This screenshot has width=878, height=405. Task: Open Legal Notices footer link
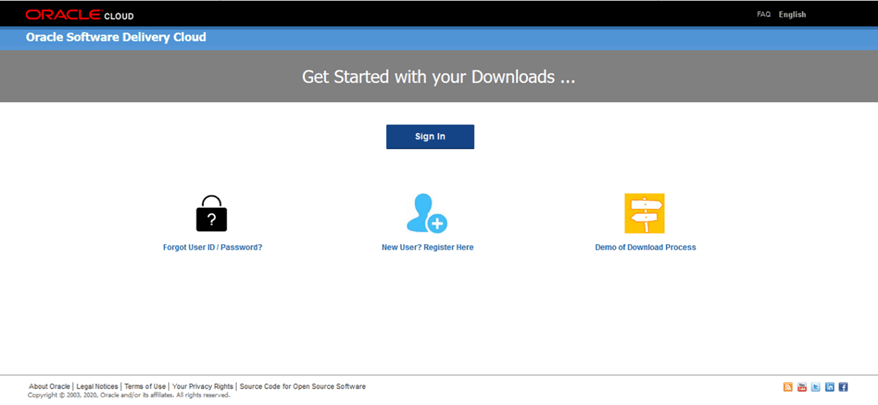[97, 387]
